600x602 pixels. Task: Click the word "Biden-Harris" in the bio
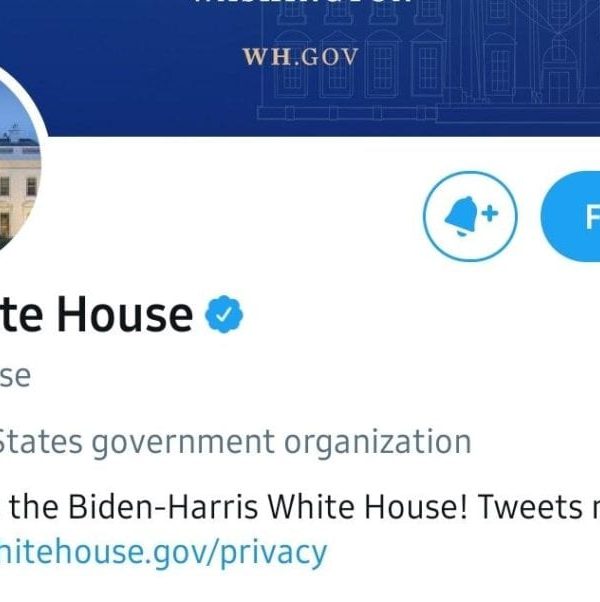point(162,507)
